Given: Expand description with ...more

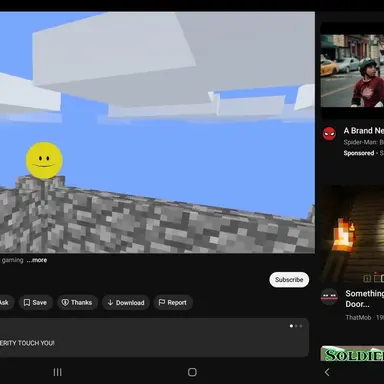Looking at the screenshot, I should [37, 260].
